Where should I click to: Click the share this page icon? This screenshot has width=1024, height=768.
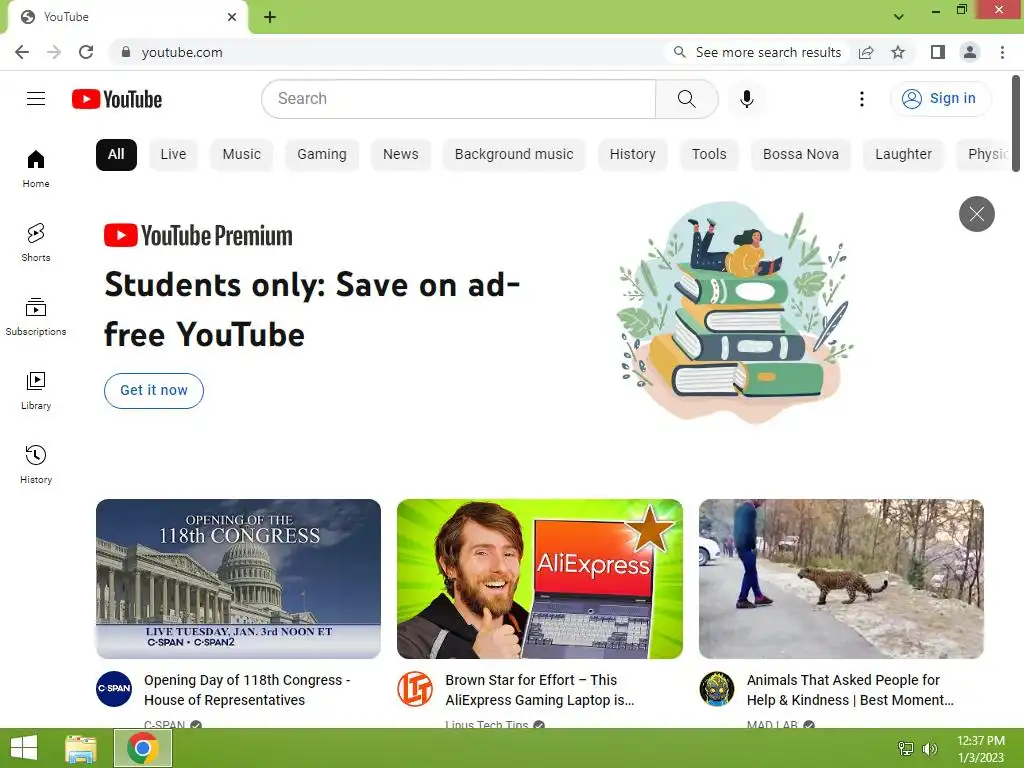click(x=866, y=52)
